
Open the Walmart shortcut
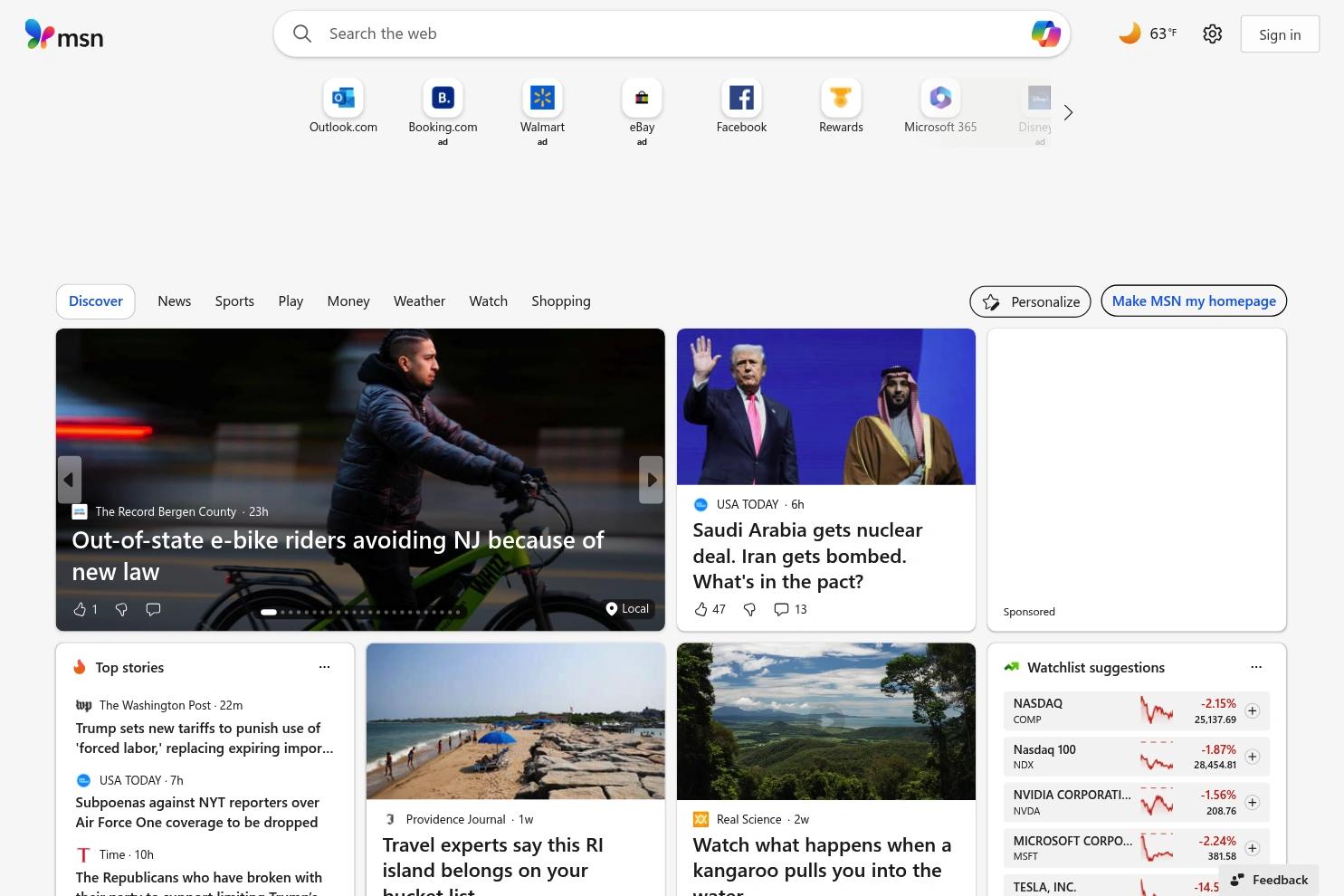542,110
